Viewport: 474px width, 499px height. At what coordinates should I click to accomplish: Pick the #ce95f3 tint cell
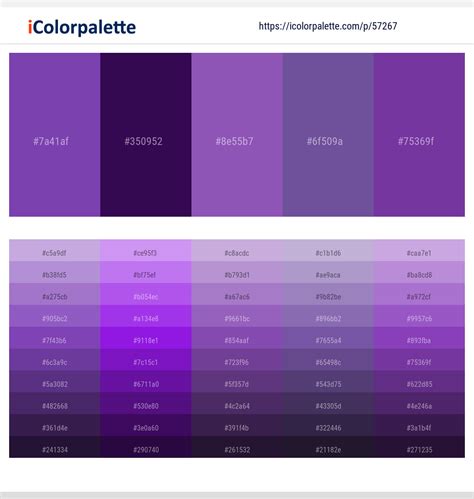[x=146, y=250]
